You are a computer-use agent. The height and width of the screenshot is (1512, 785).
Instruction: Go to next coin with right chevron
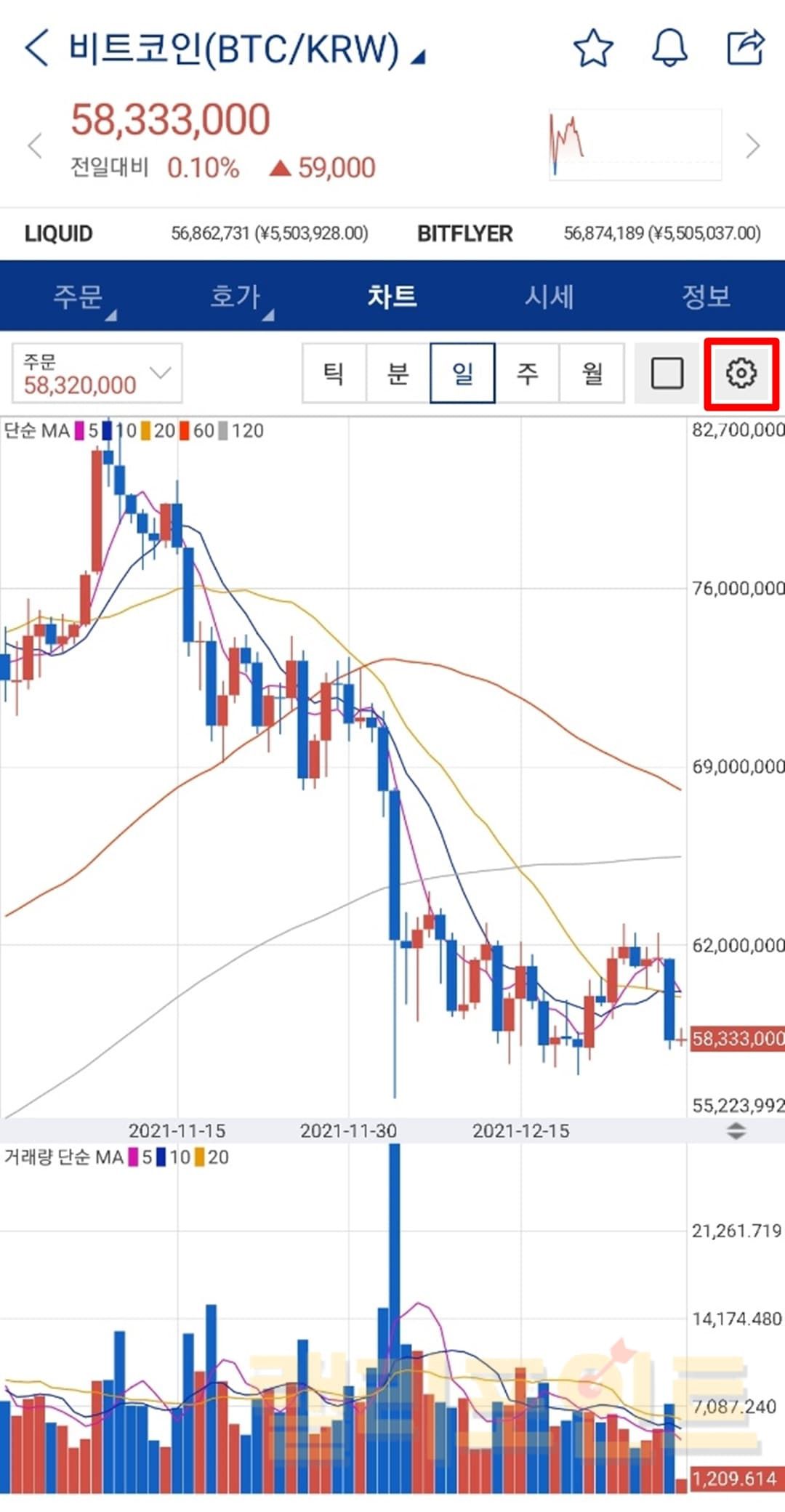click(753, 145)
